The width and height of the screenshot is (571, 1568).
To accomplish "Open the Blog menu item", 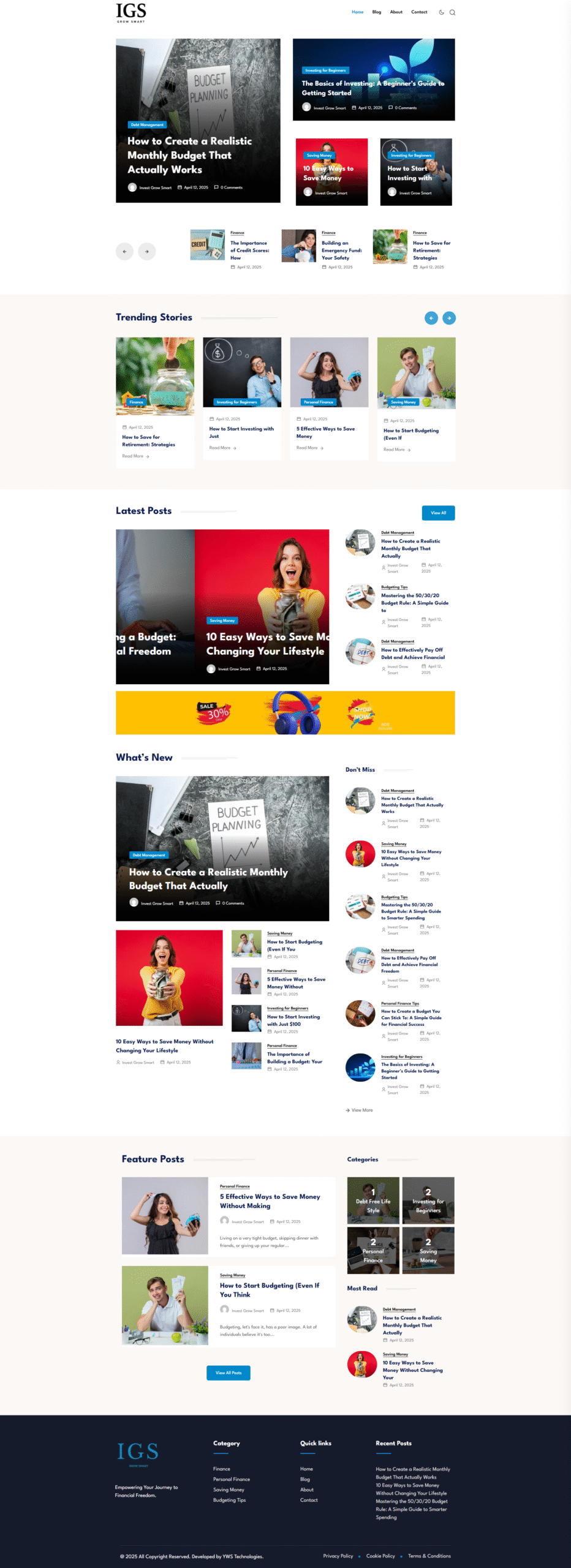I will coord(376,12).
